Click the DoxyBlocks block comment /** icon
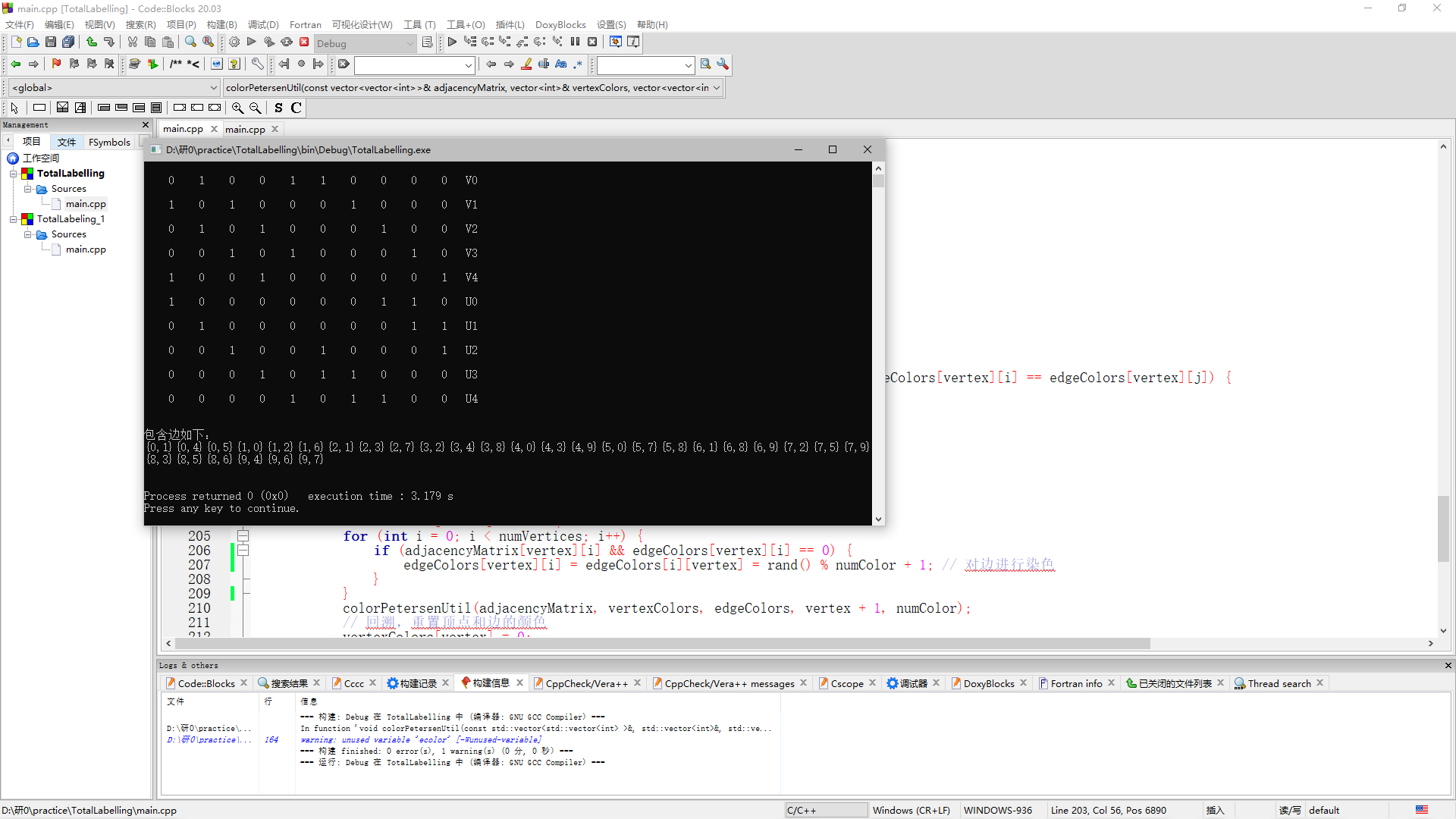 click(176, 64)
